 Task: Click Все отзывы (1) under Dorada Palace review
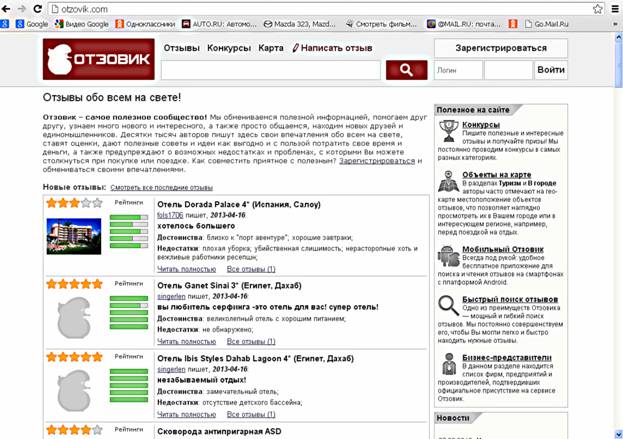click(x=251, y=269)
